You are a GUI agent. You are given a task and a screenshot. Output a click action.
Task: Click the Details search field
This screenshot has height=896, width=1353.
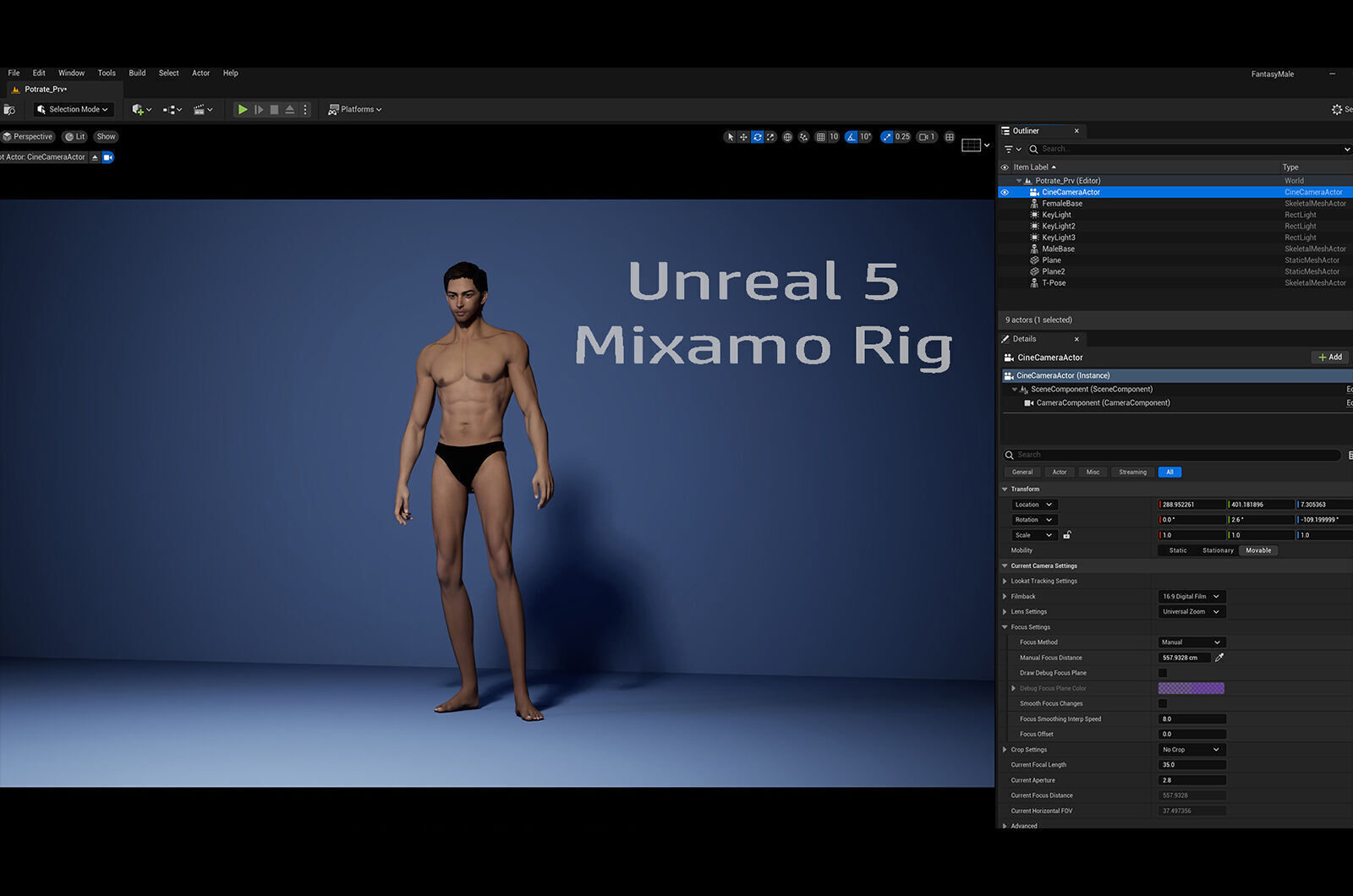point(1171,455)
